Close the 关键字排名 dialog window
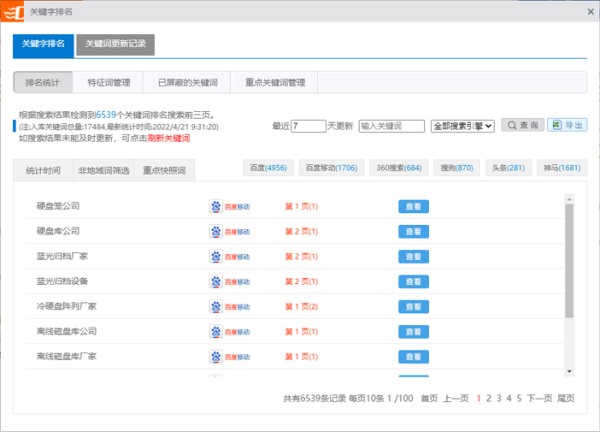This screenshot has height=432, width=600. point(590,11)
